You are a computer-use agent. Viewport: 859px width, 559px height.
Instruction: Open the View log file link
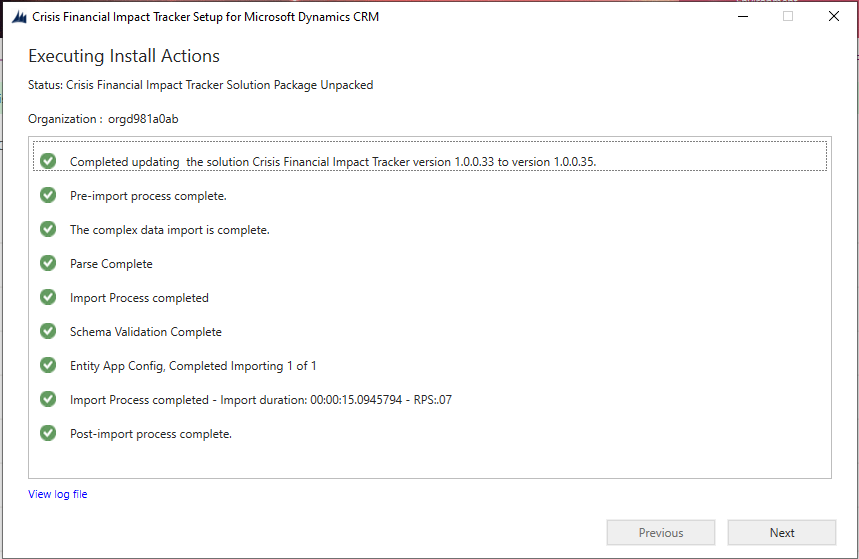(x=58, y=494)
